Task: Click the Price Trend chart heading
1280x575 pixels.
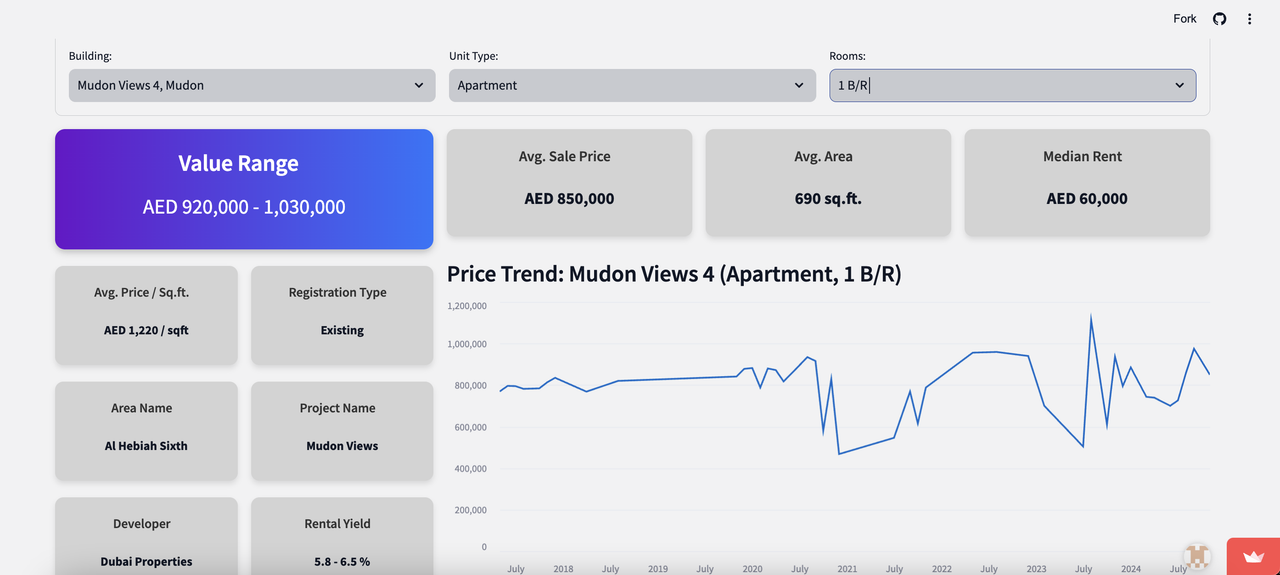Action: [674, 274]
